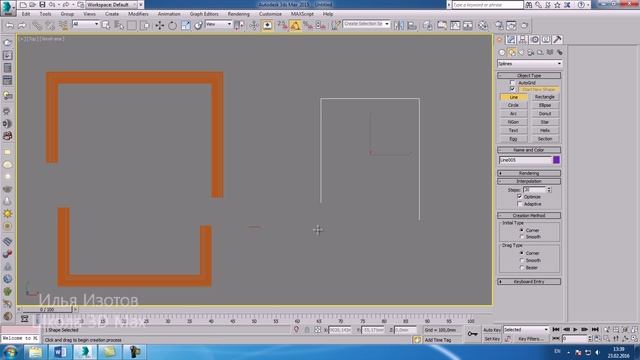
Task: Click the Align tool icon
Action: click(412, 25)
